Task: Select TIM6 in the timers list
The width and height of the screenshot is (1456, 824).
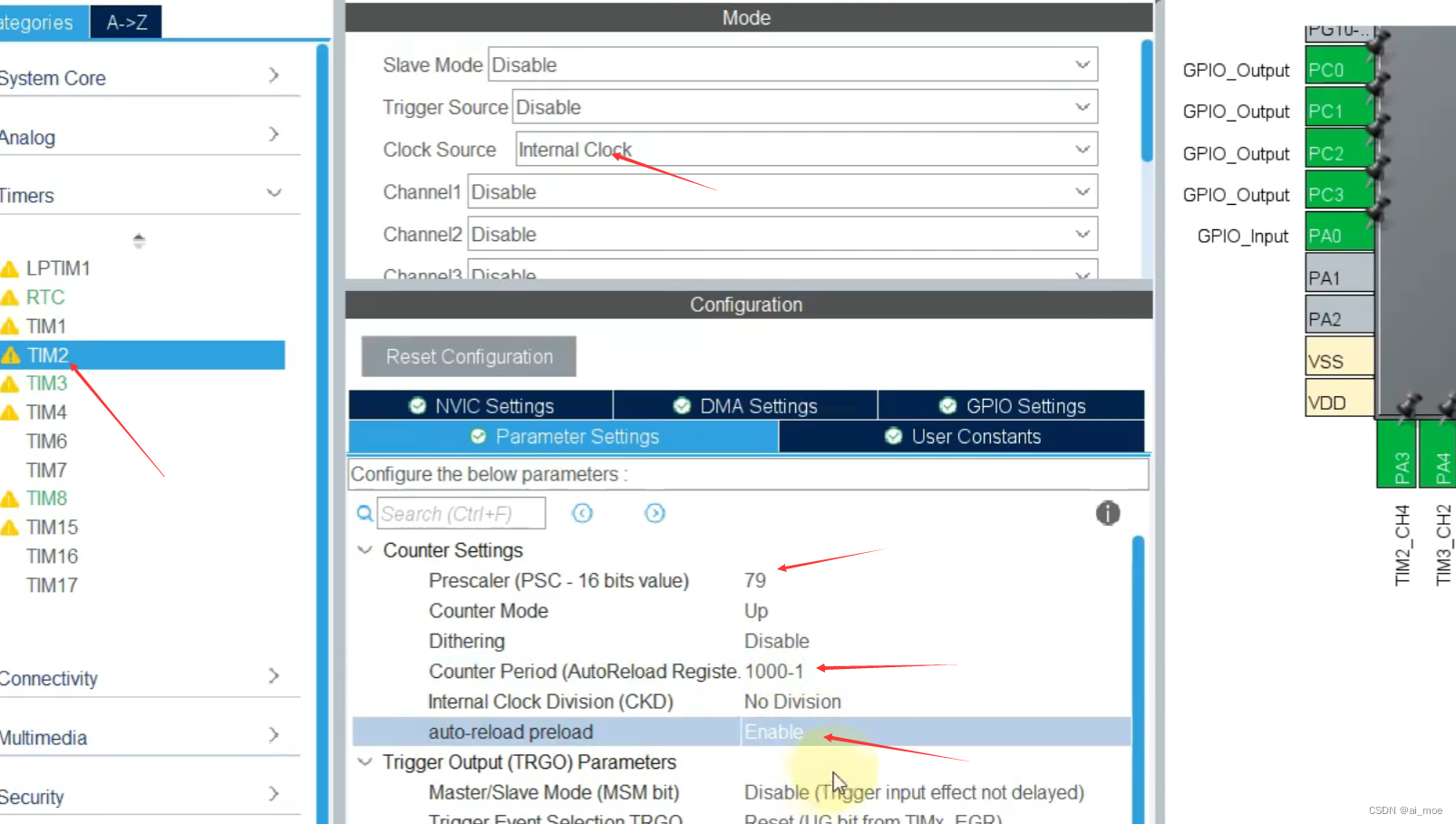Action: [46, 441]
